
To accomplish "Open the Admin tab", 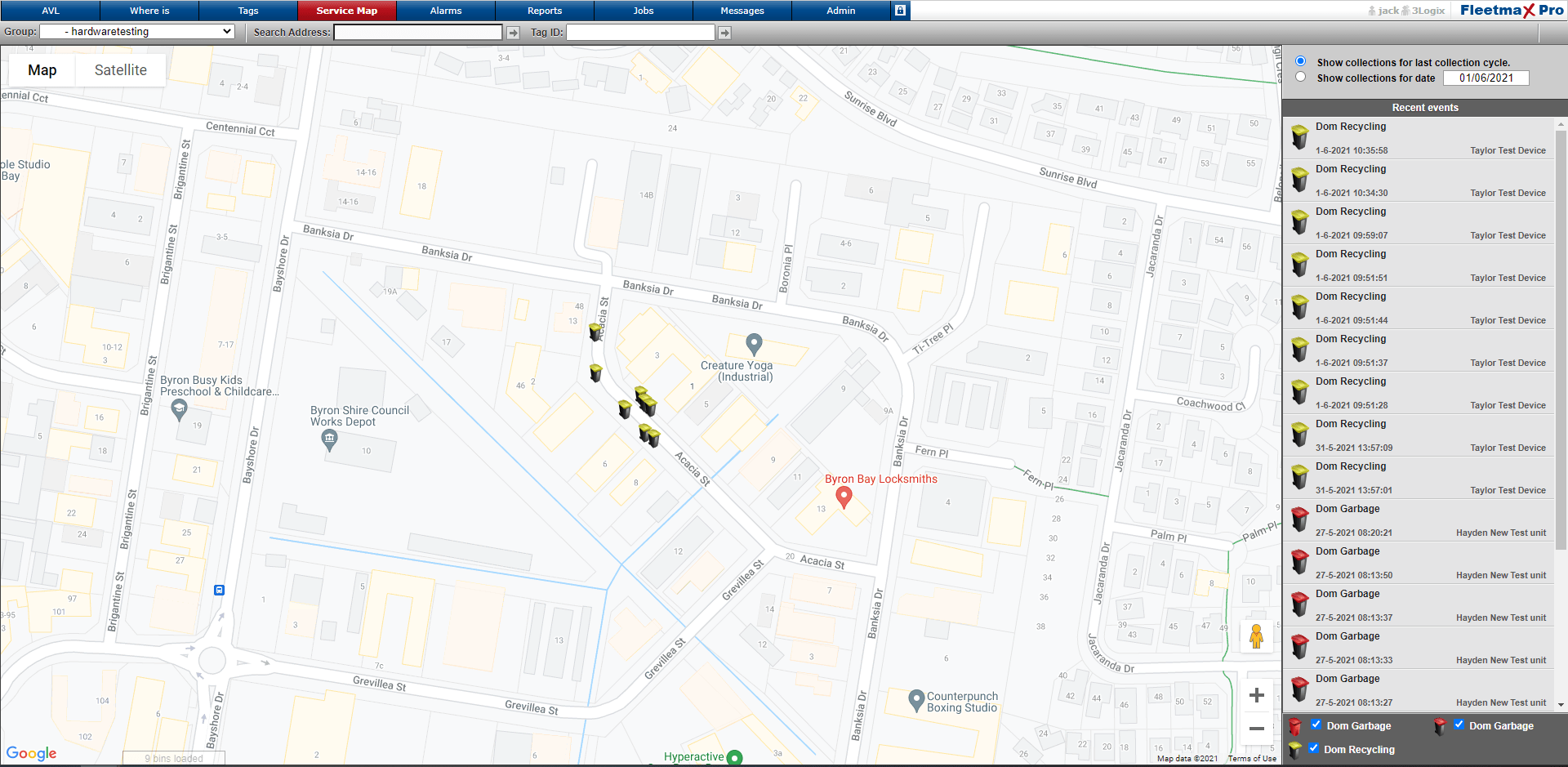I will 841,11.
